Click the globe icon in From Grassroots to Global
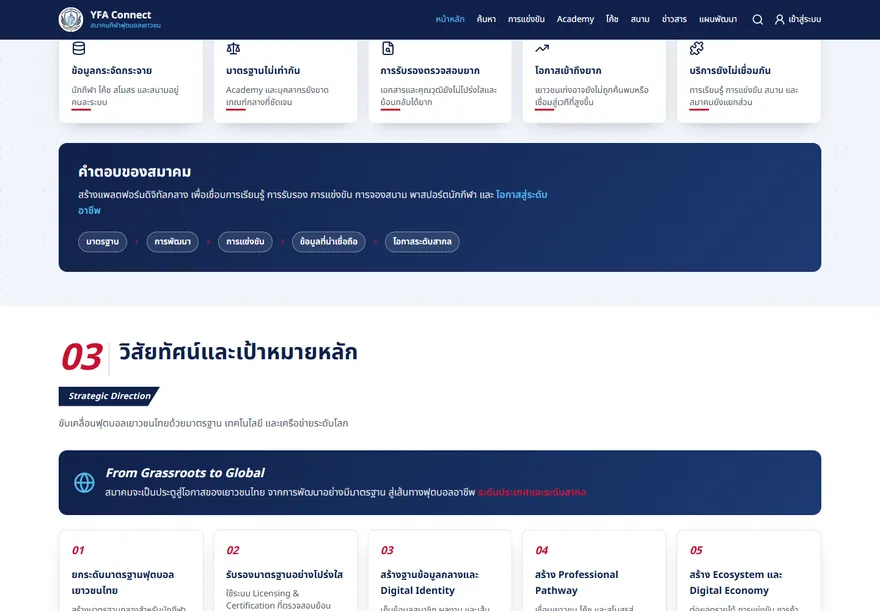The image size is (880, 611). tap(84, 483)
